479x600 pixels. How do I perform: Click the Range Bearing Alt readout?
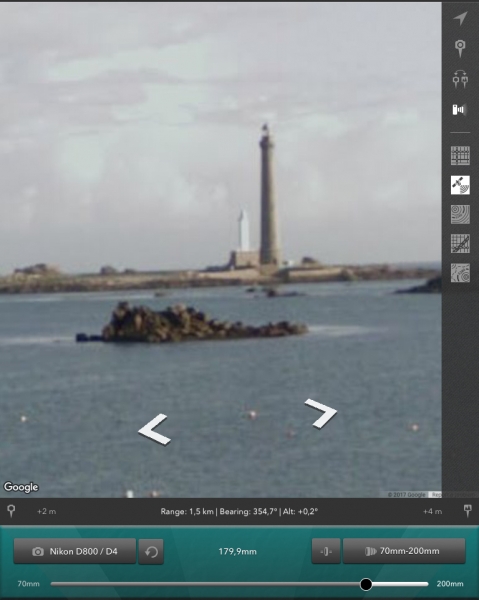(239, 511)
